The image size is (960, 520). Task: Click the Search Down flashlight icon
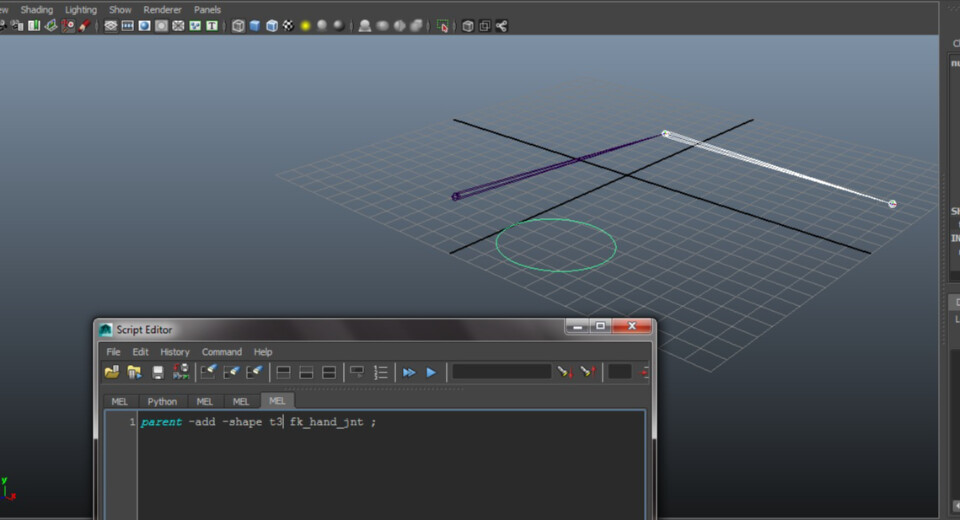click(565, 372)
